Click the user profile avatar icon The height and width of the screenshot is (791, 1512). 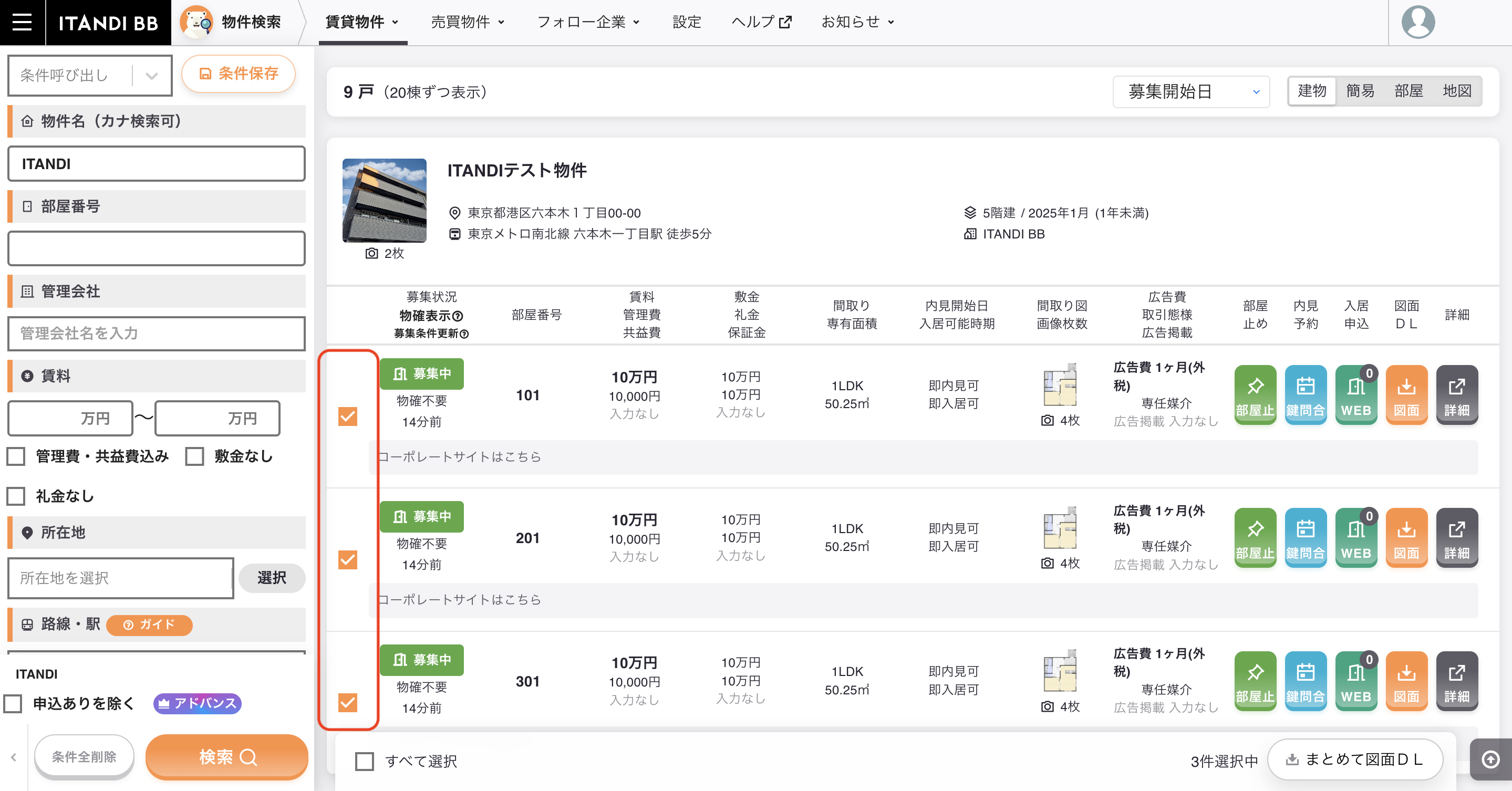point(1418,22)
